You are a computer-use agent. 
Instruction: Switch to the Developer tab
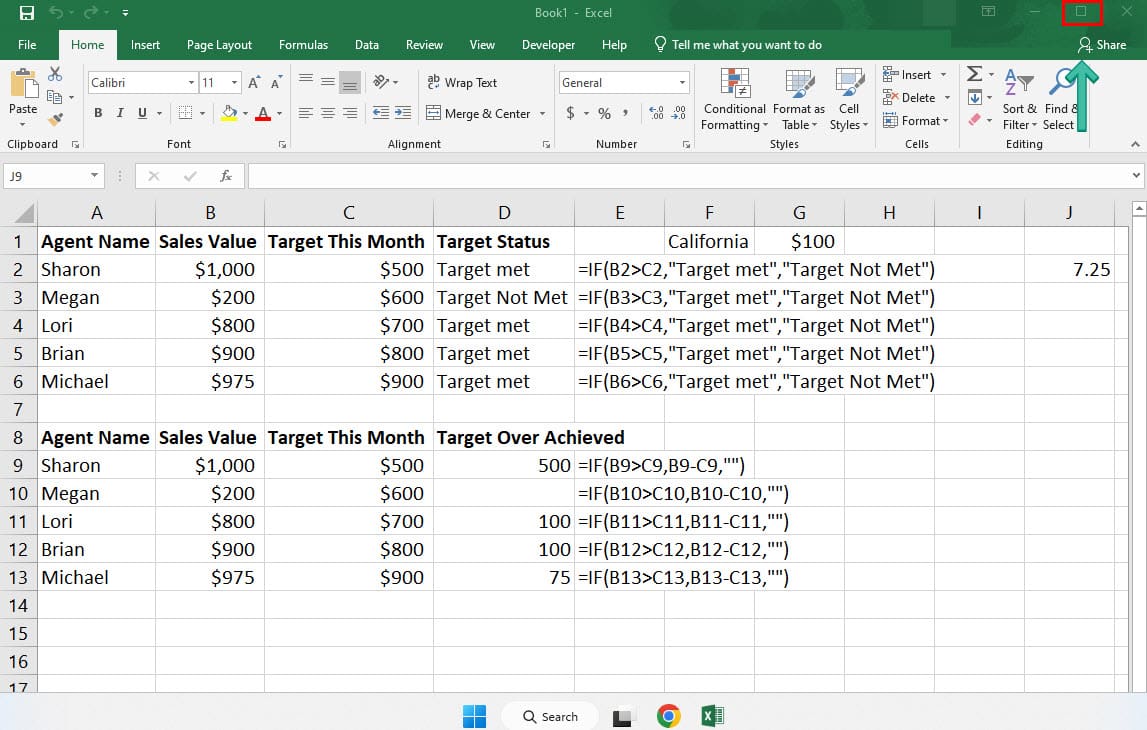click(x=548, y=45)
